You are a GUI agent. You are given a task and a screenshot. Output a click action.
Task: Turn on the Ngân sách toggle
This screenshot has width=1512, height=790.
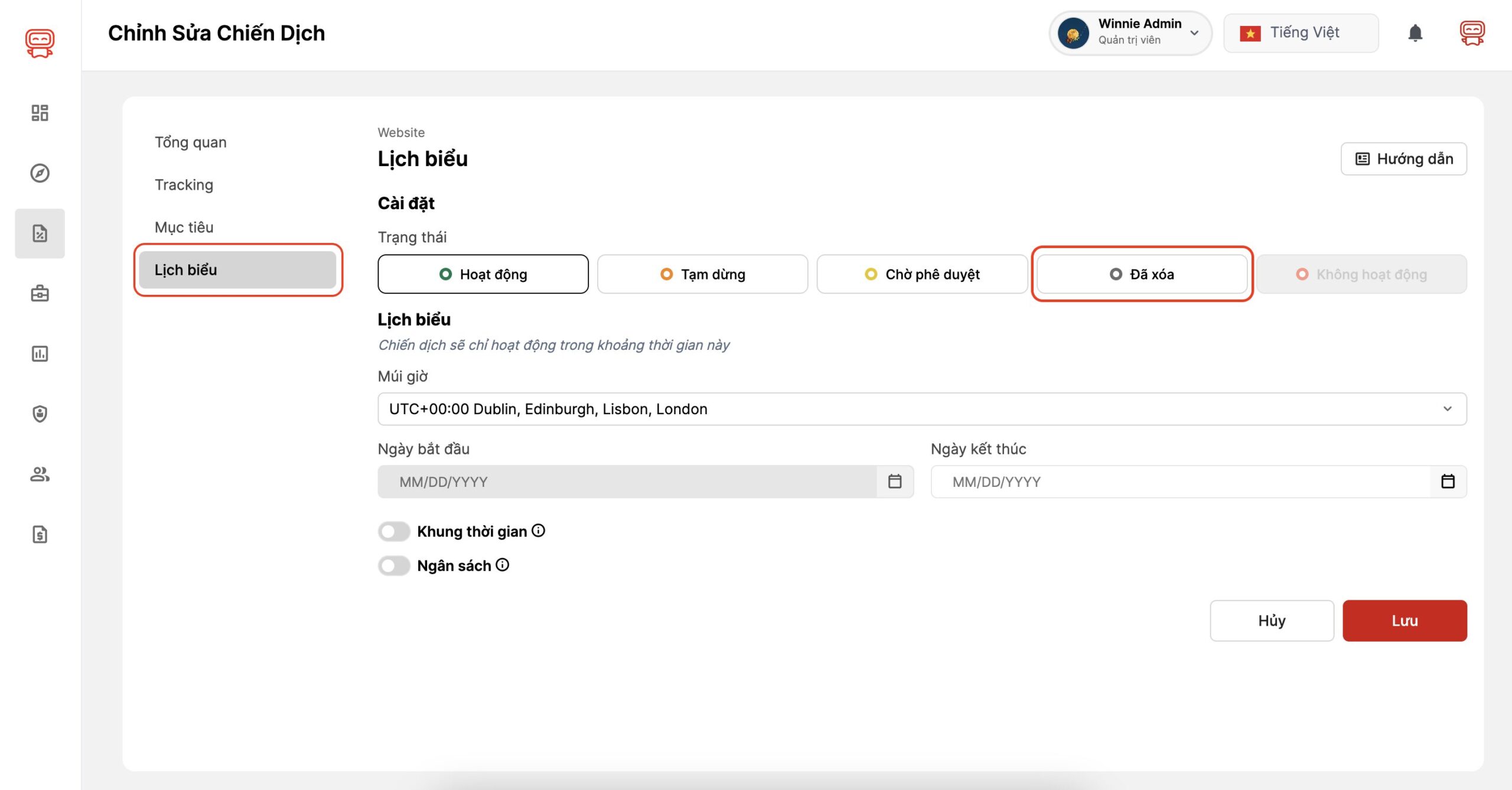pos(394,565)
